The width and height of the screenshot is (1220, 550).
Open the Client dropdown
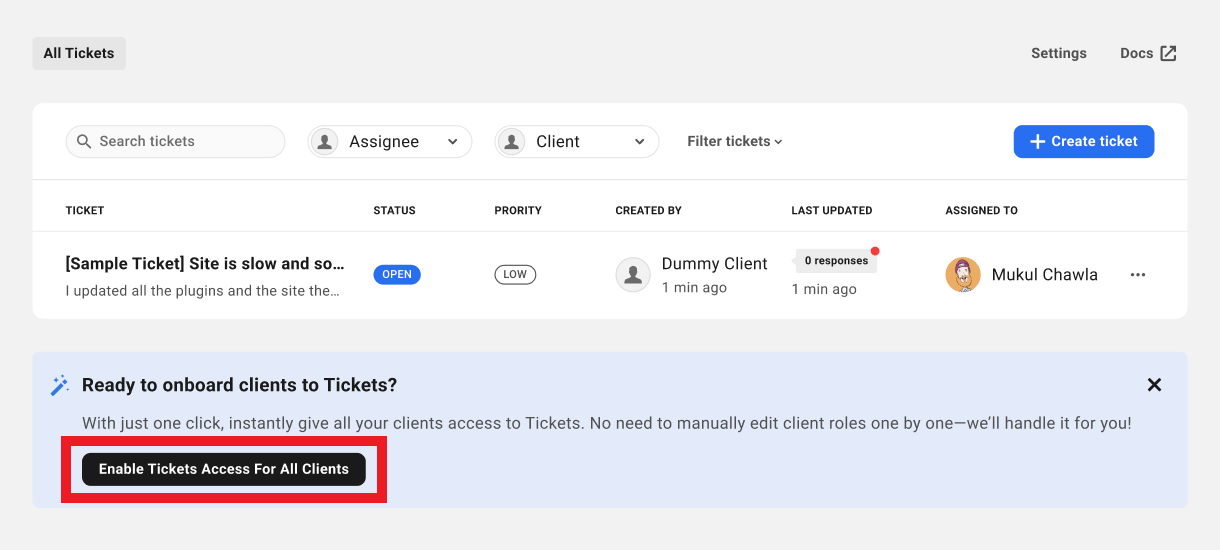[577, 141]
